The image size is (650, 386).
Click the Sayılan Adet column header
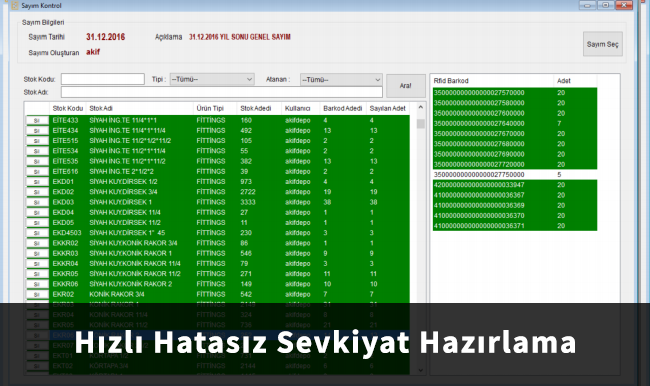388,108
